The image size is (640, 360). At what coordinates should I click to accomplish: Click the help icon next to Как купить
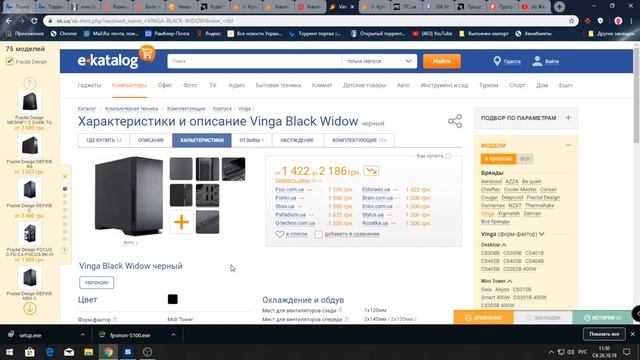click(448, 156)
